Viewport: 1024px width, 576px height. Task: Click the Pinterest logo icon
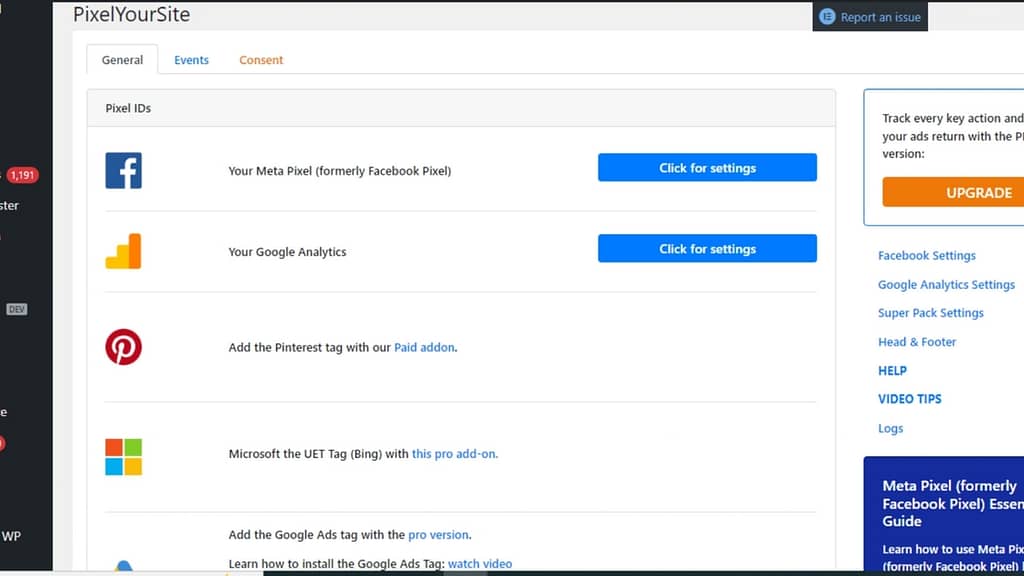[x=123, y=347]
